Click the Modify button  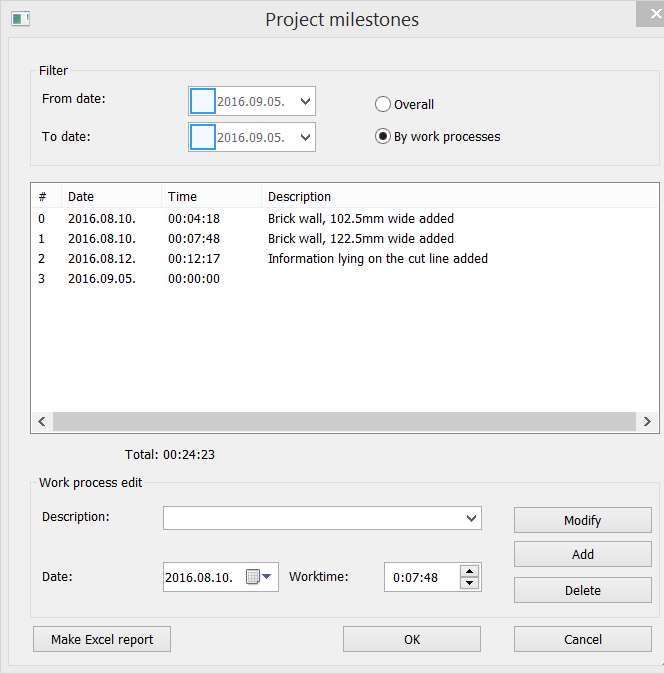582,520
